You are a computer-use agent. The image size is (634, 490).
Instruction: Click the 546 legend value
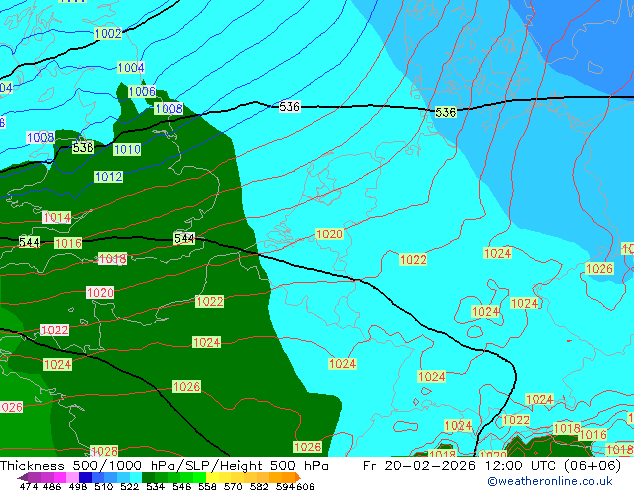click(182, 486)
